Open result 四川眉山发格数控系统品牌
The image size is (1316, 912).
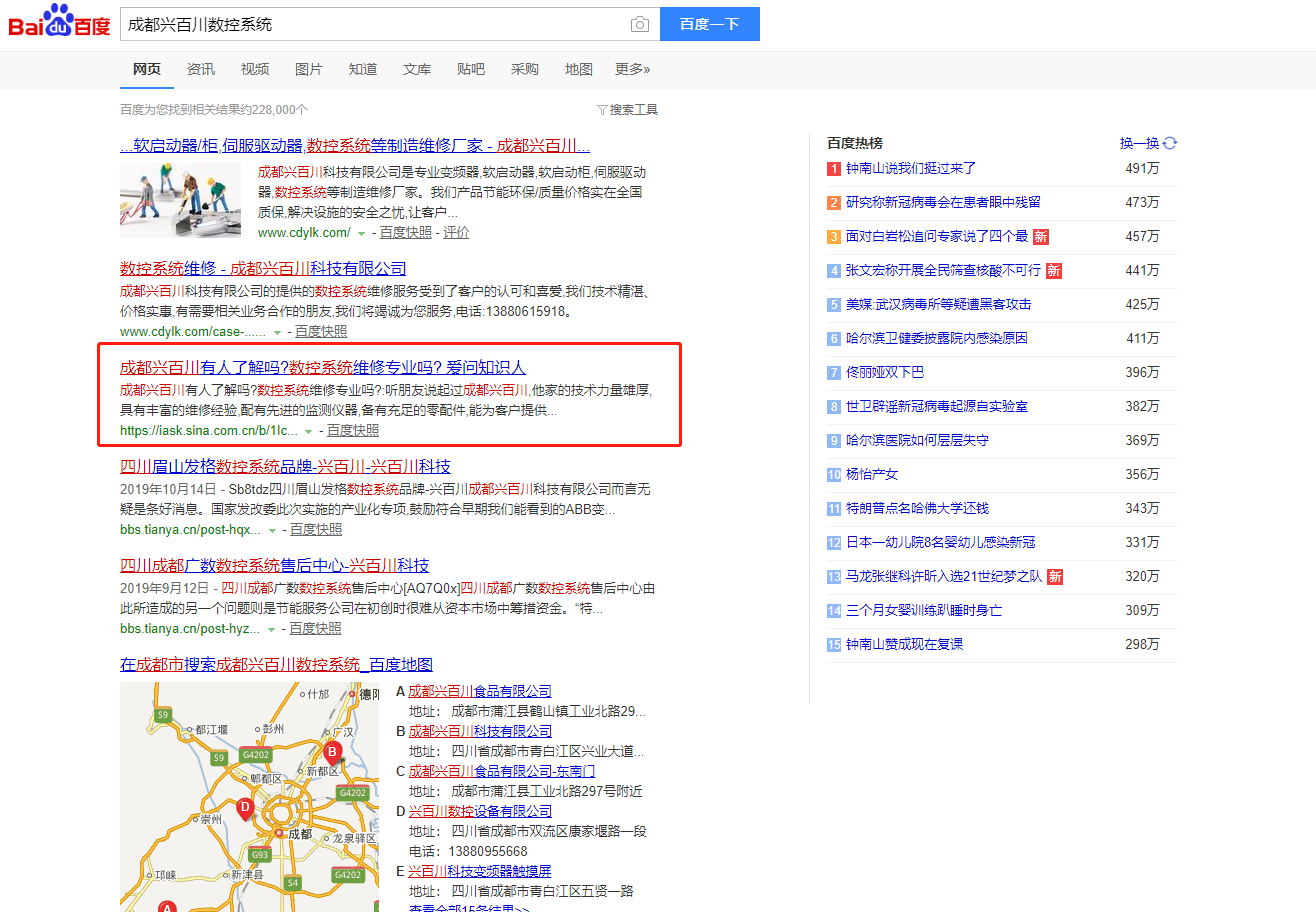(x=285, y=466)
